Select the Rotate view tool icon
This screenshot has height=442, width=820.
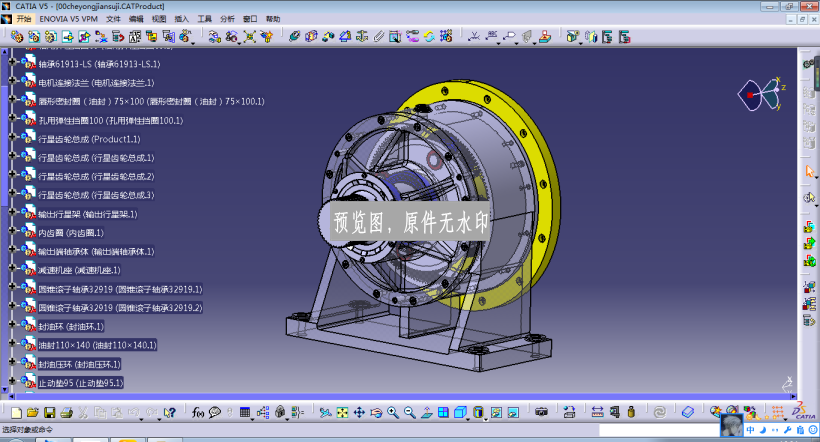tap(376, 413)
